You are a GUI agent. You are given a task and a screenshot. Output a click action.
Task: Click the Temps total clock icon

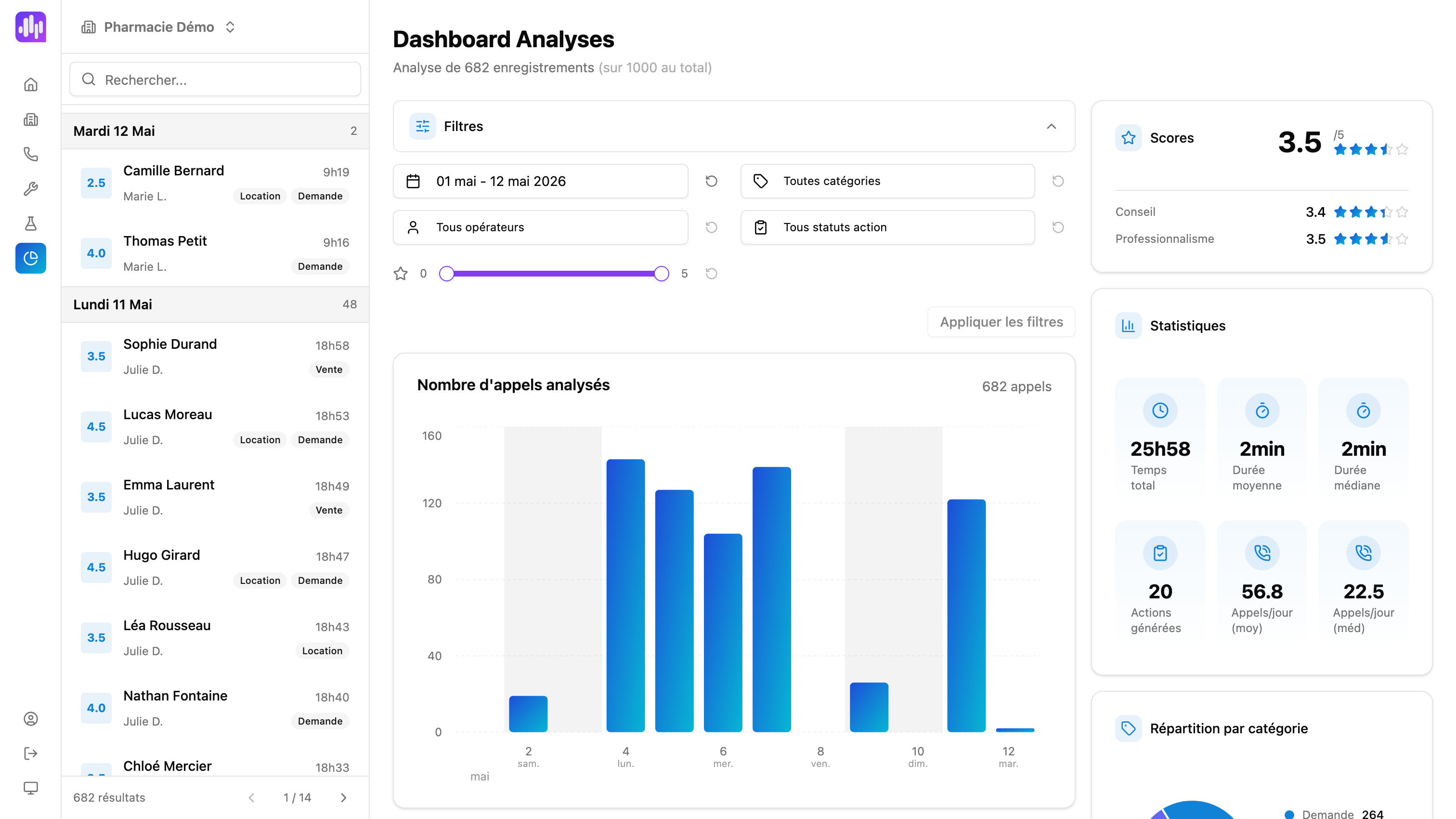pyautogui.click(x=1160, y=410)
